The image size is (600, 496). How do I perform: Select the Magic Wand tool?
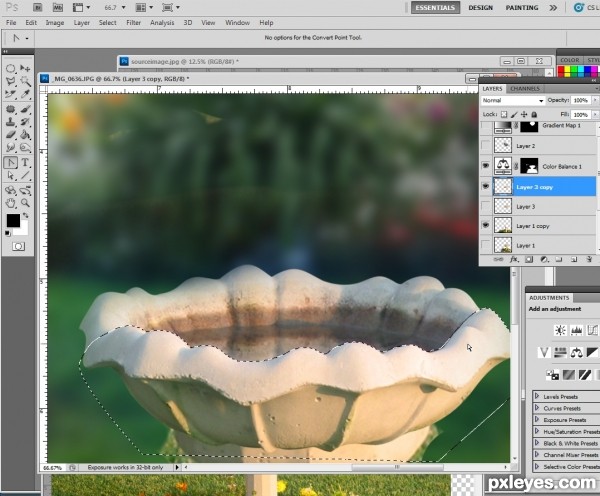(x=25, y=81)
